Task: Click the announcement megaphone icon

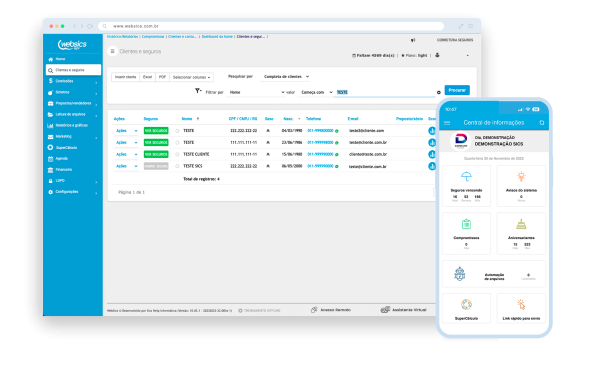Action: click(413, 40)
